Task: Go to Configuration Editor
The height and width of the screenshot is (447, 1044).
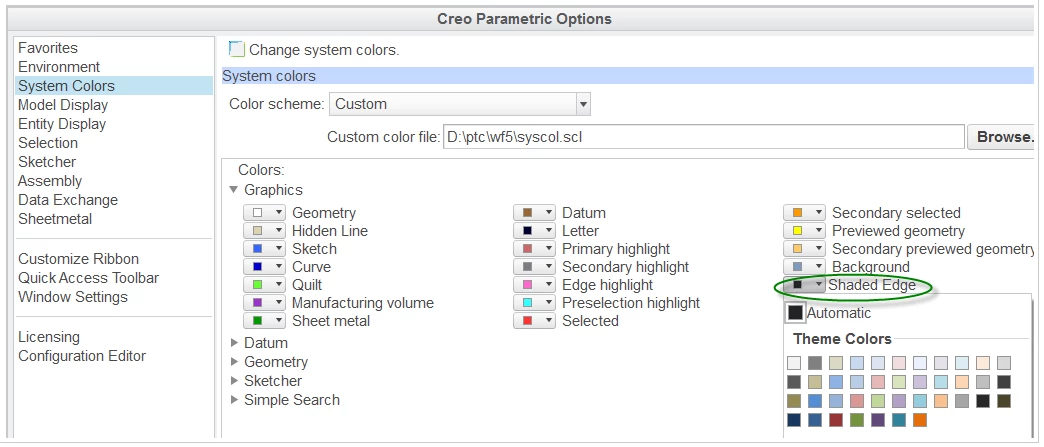Action: [x=82, y=356]
